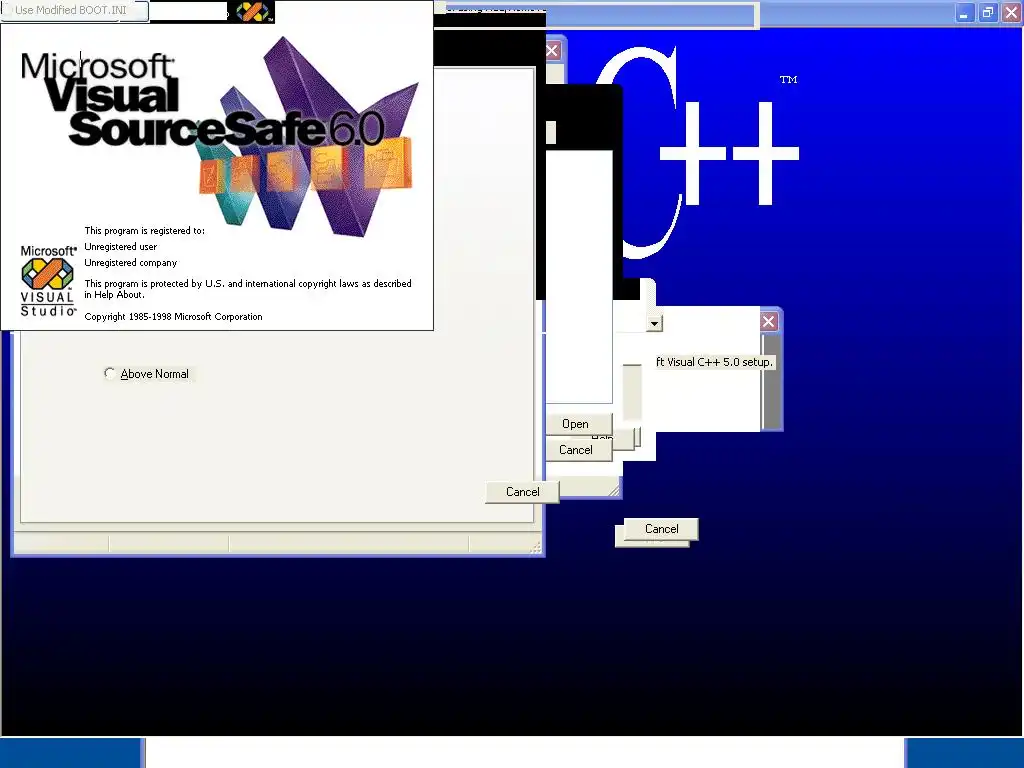1024x768 pixels.
Task: Expand the combo box dropdown arrow
Action: [654, 323]
